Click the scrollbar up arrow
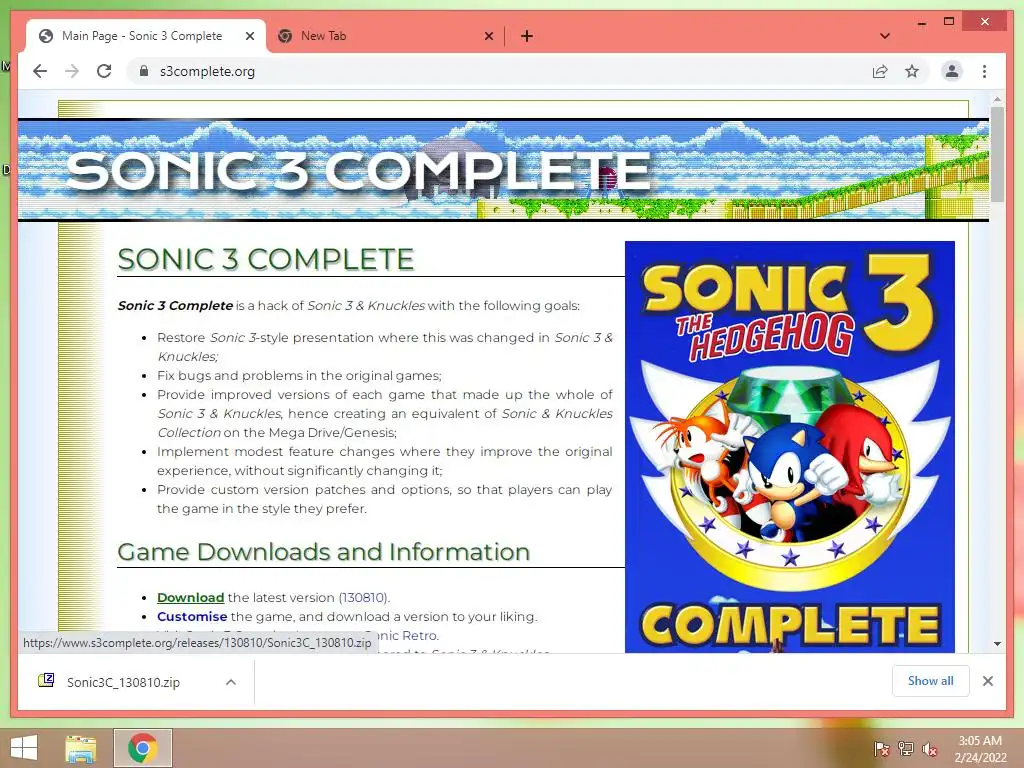Screen dimensions: 1024x768 [x=997, y=99]
